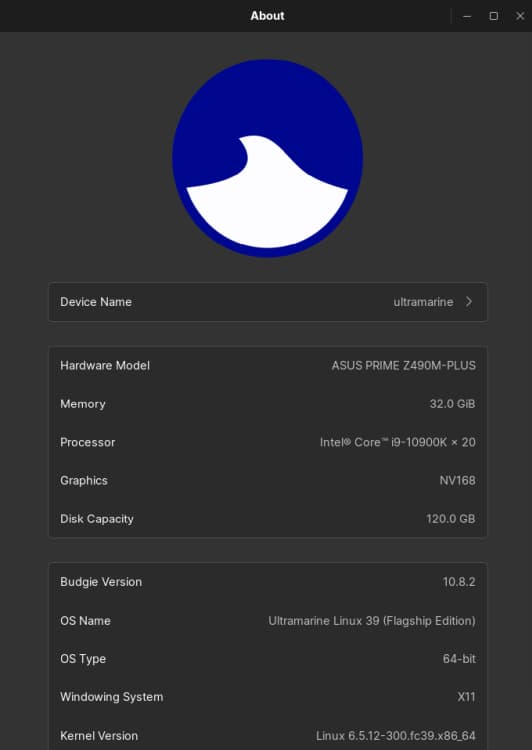Click the ultramarine device name value
This screenshot has width=532, height=750.
coord(423,302)
